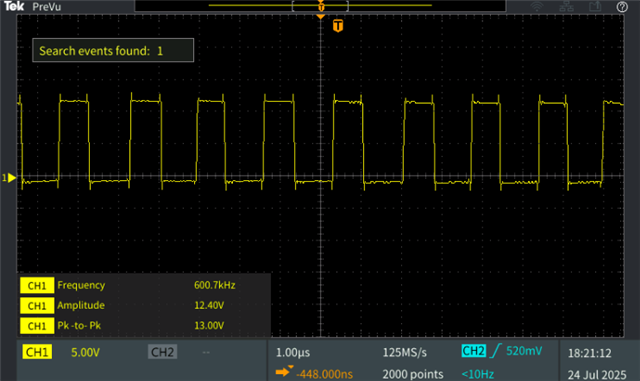Open the CH1 Amplitude measurement readout

coord(145,305)
